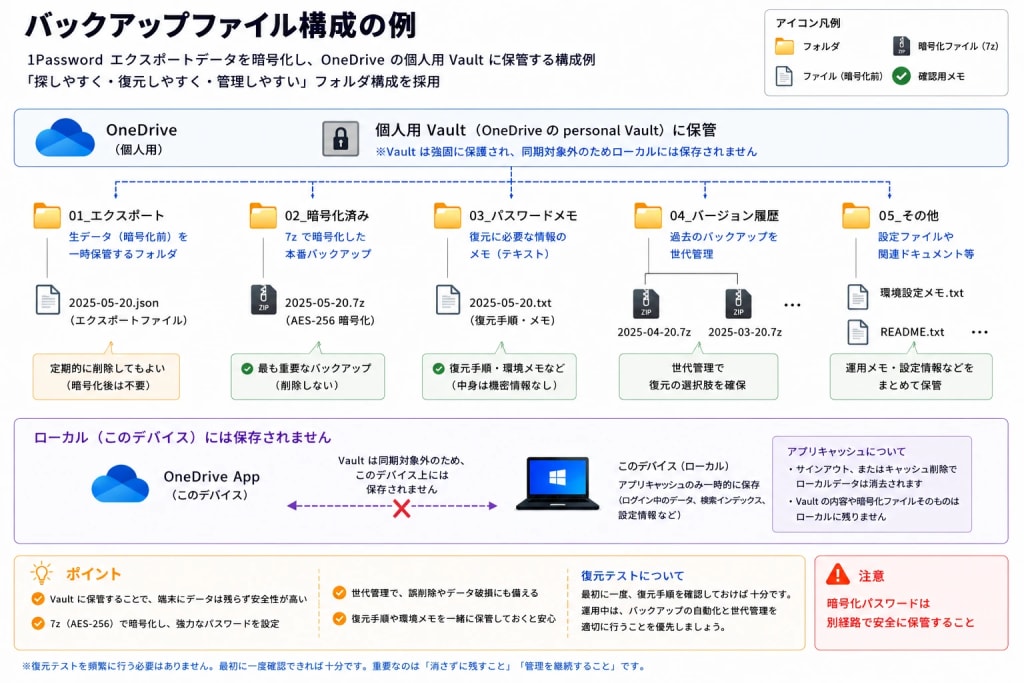Viewport: 1024px width, 683px height.
Task: Click the description 7z で暗号化した本番バックアップ
Action: [x=328, y=245]
